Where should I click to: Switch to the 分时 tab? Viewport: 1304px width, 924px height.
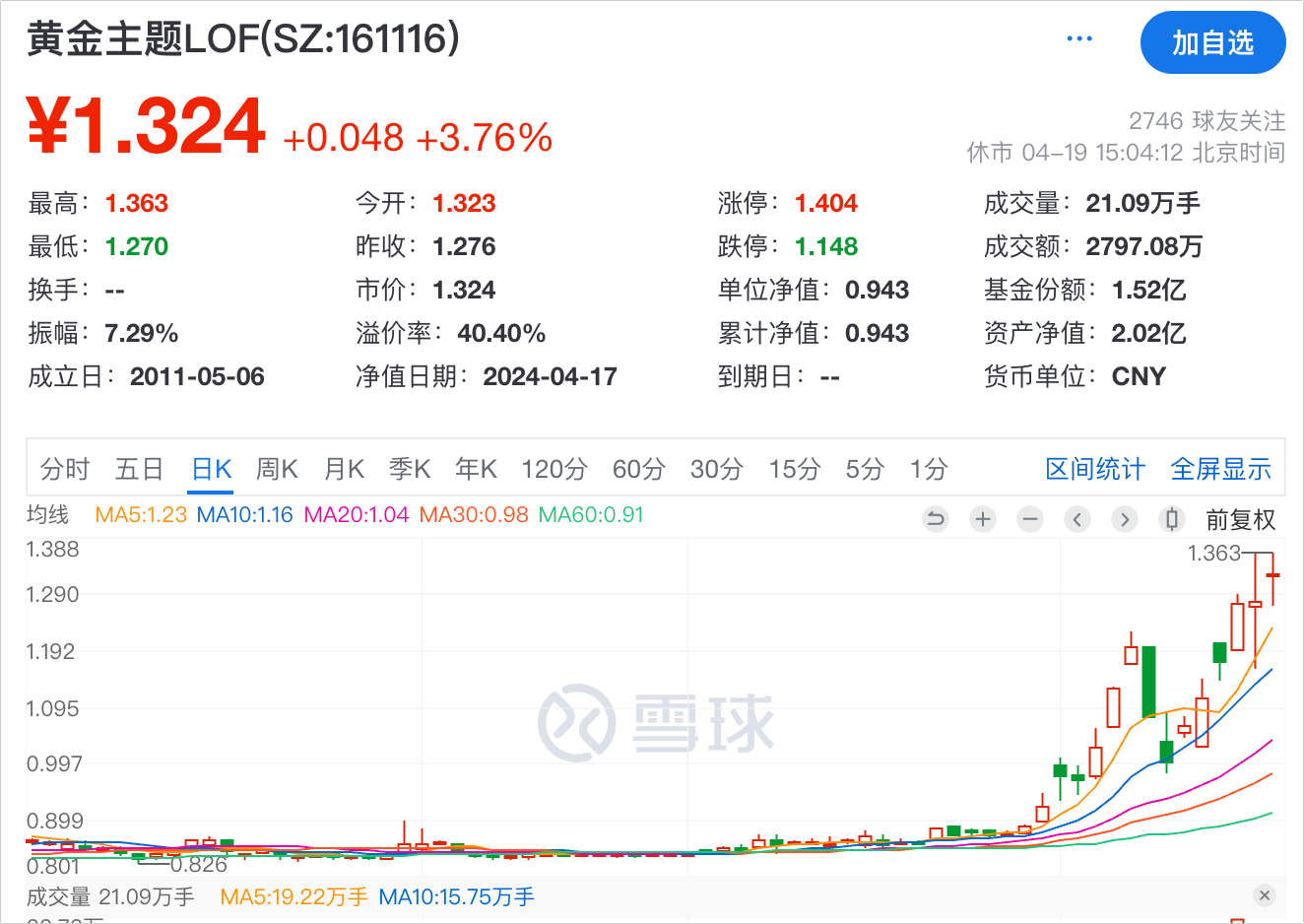(65, 469)
